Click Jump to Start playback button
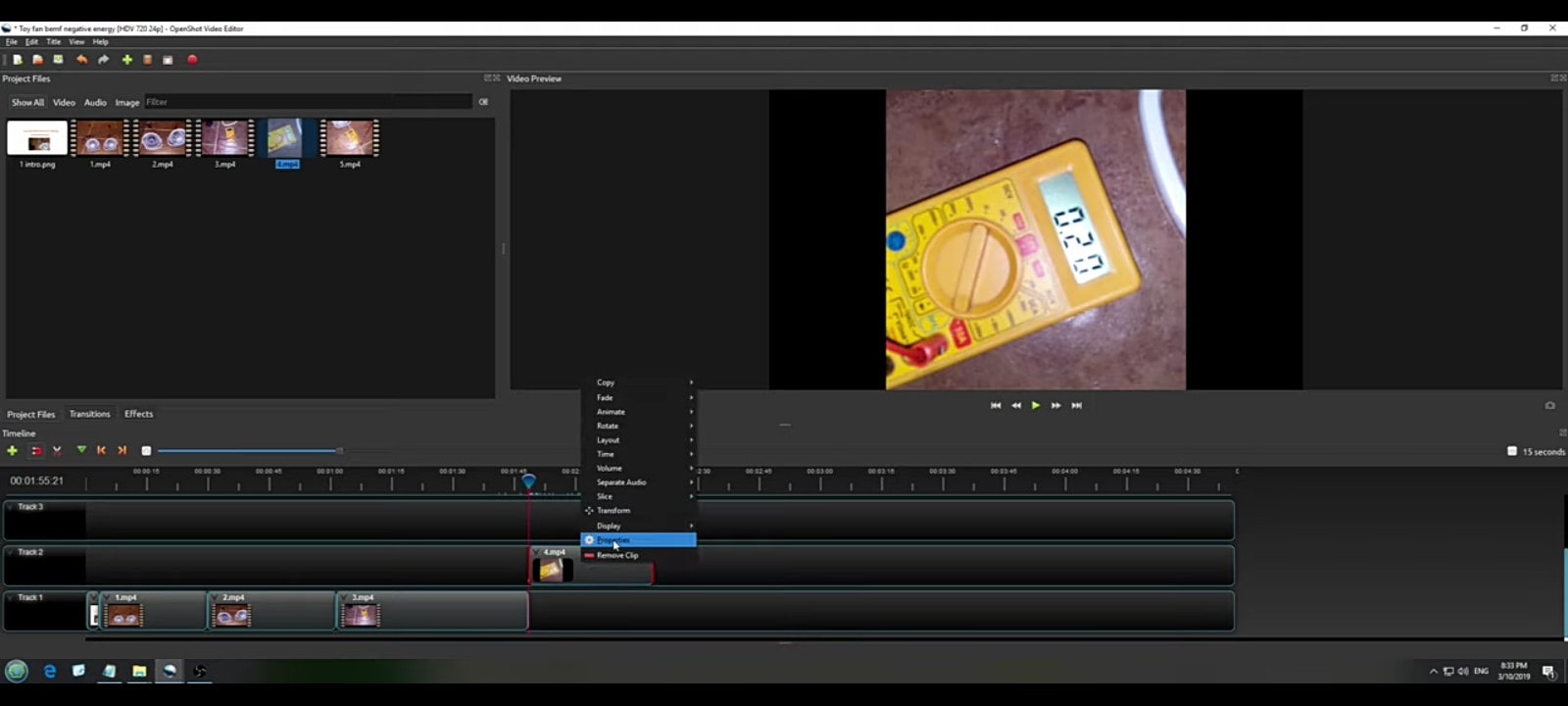Image resolution: width=1568 pixels, height=706 pixels. tap(996, 405)
